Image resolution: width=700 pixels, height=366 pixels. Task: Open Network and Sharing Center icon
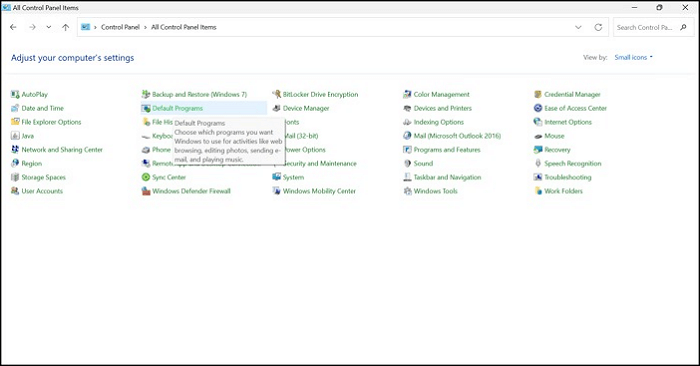[15, 150]
